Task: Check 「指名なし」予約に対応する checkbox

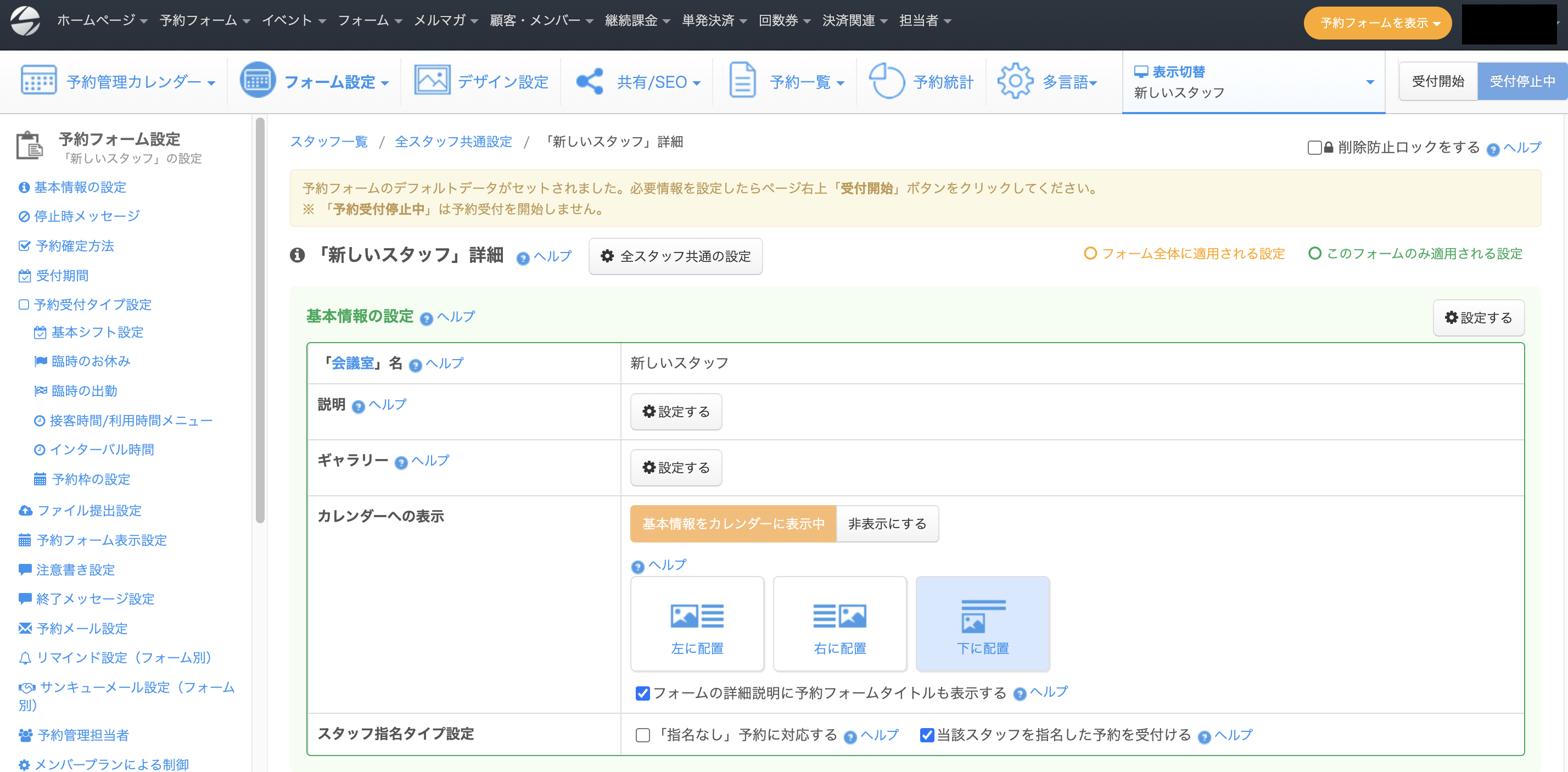Action: tap(642, 735)
